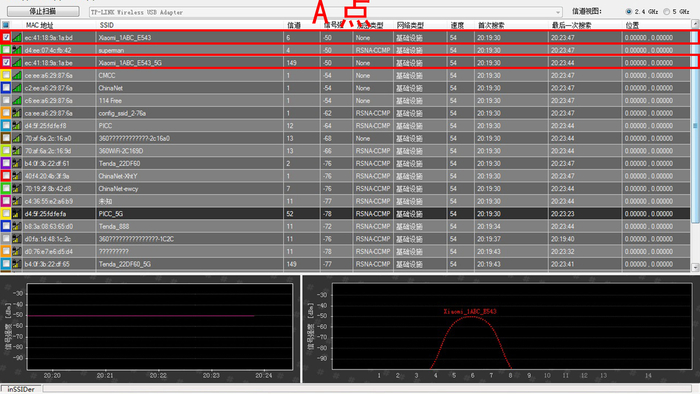Select the 5 GHz channel view
Screen dimensions: 700x394
tap(667, 12)
